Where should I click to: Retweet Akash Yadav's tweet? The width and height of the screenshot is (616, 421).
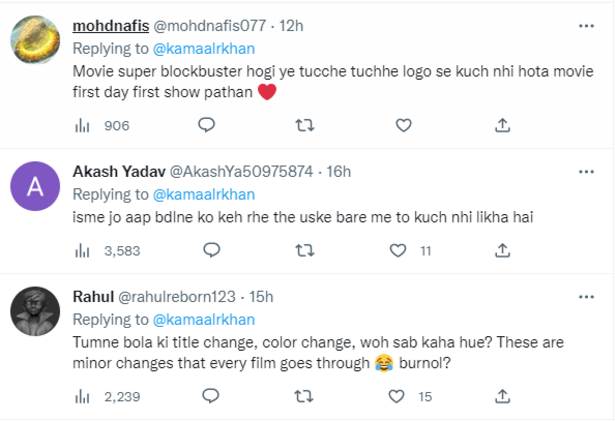point(304,250)
